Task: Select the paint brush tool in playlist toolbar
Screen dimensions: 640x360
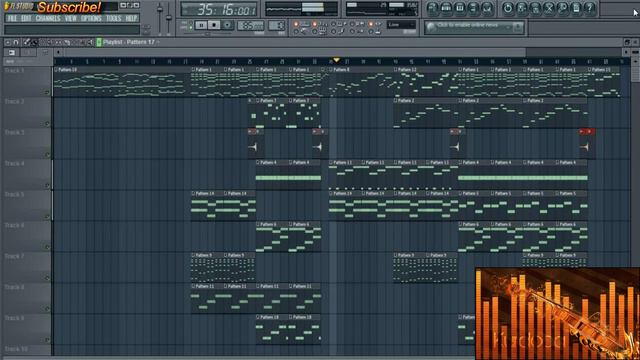Action: click(x=34, y=42)
